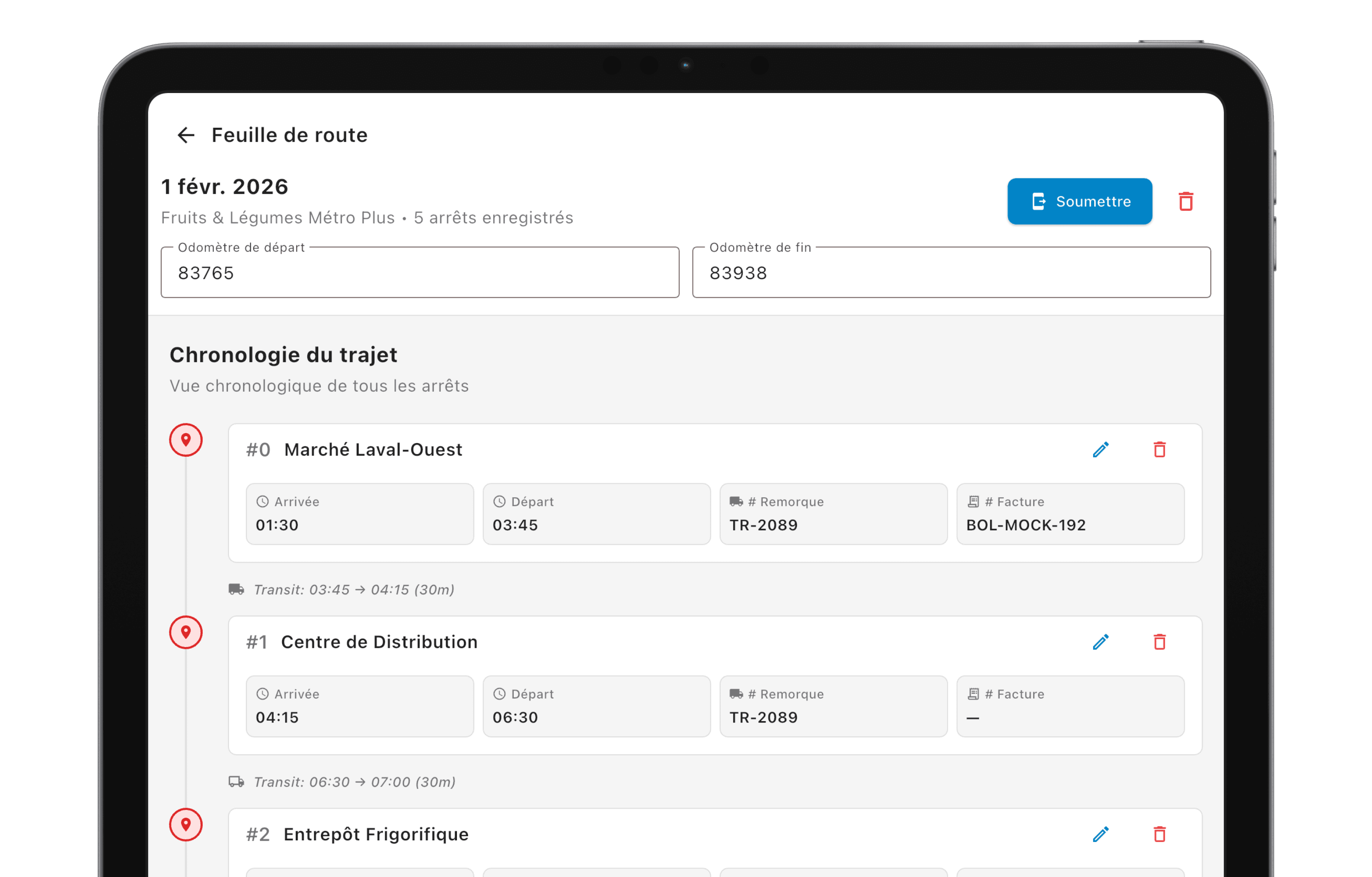Go back using the arrow icon
The width and height of the screenshot is (1372, 877).
tap(186, 135)
